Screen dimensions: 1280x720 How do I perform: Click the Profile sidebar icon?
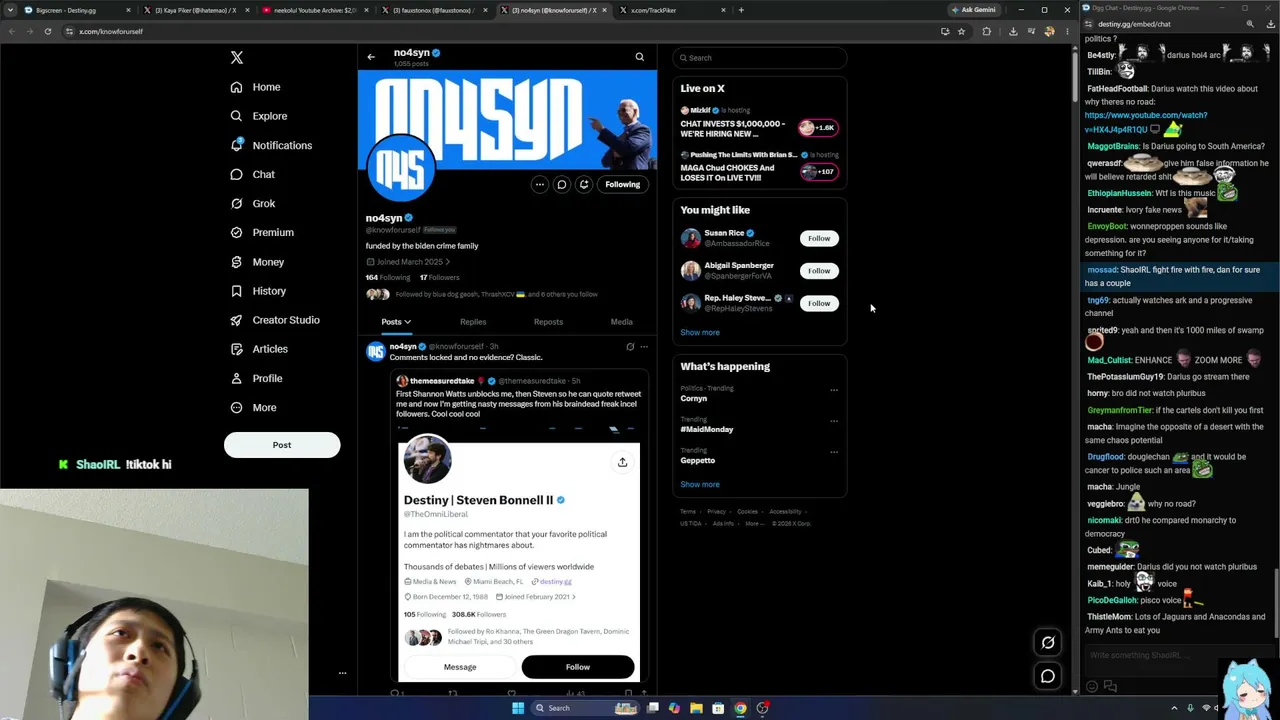coord(236,378)
